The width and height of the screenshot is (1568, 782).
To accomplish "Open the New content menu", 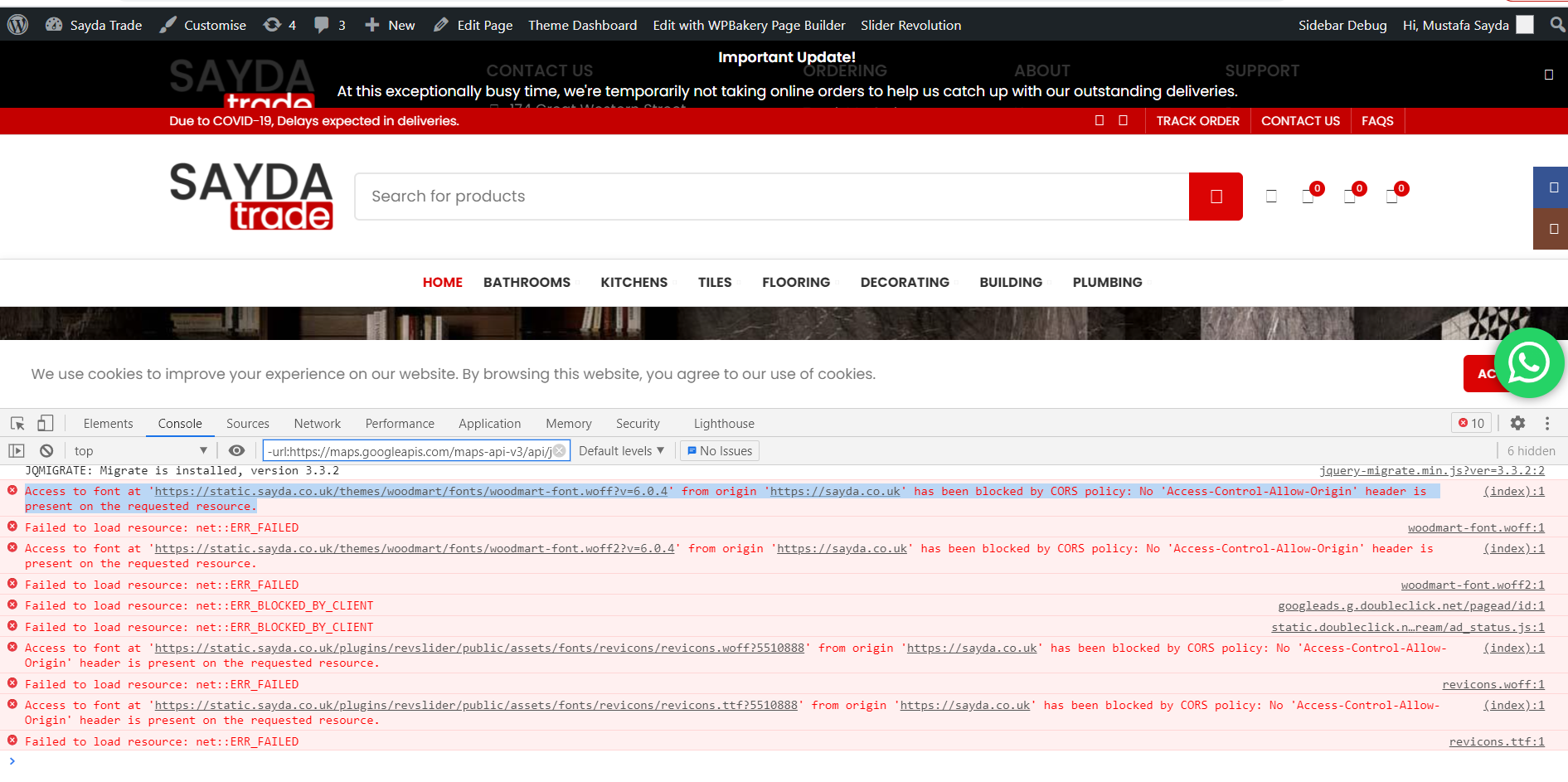I will click(390, 25).
